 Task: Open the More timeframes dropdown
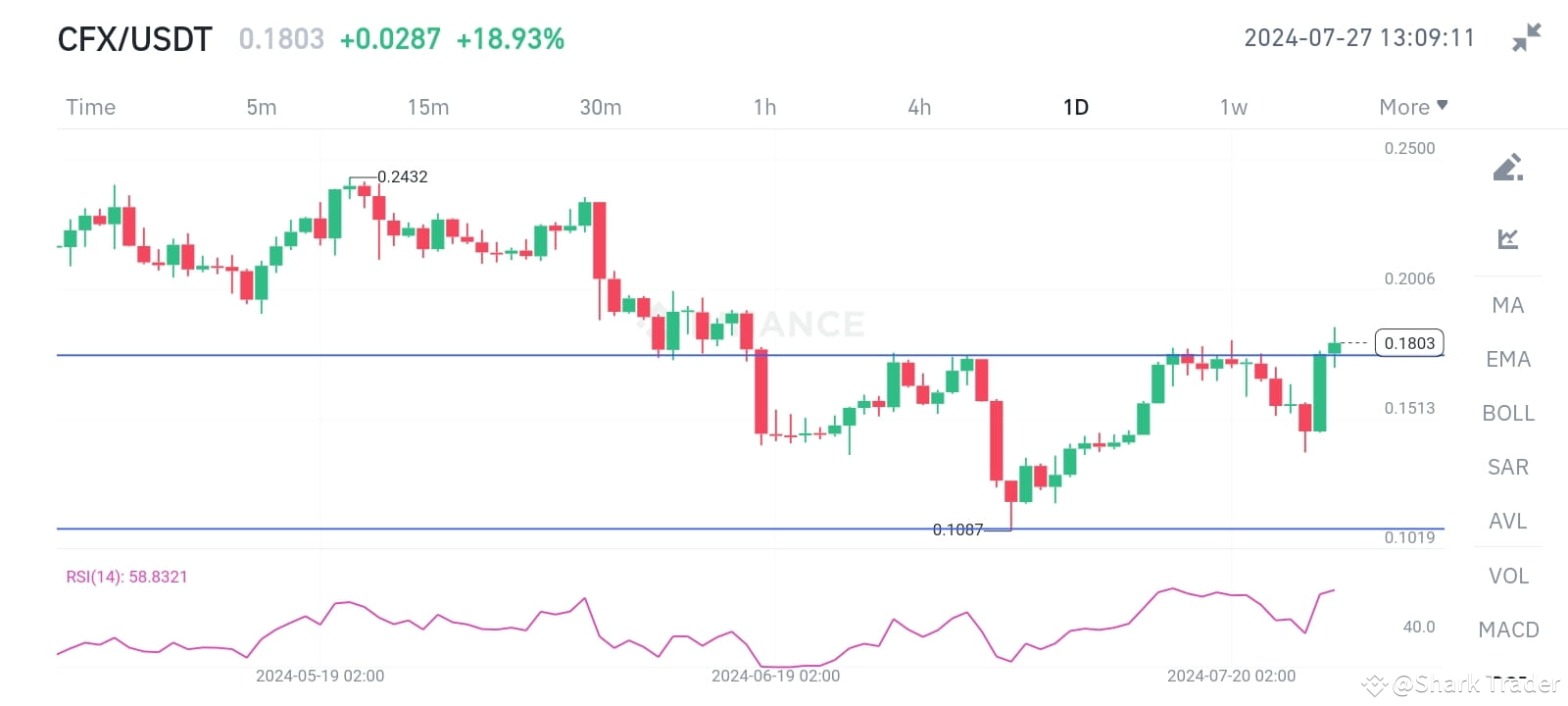1411,107
